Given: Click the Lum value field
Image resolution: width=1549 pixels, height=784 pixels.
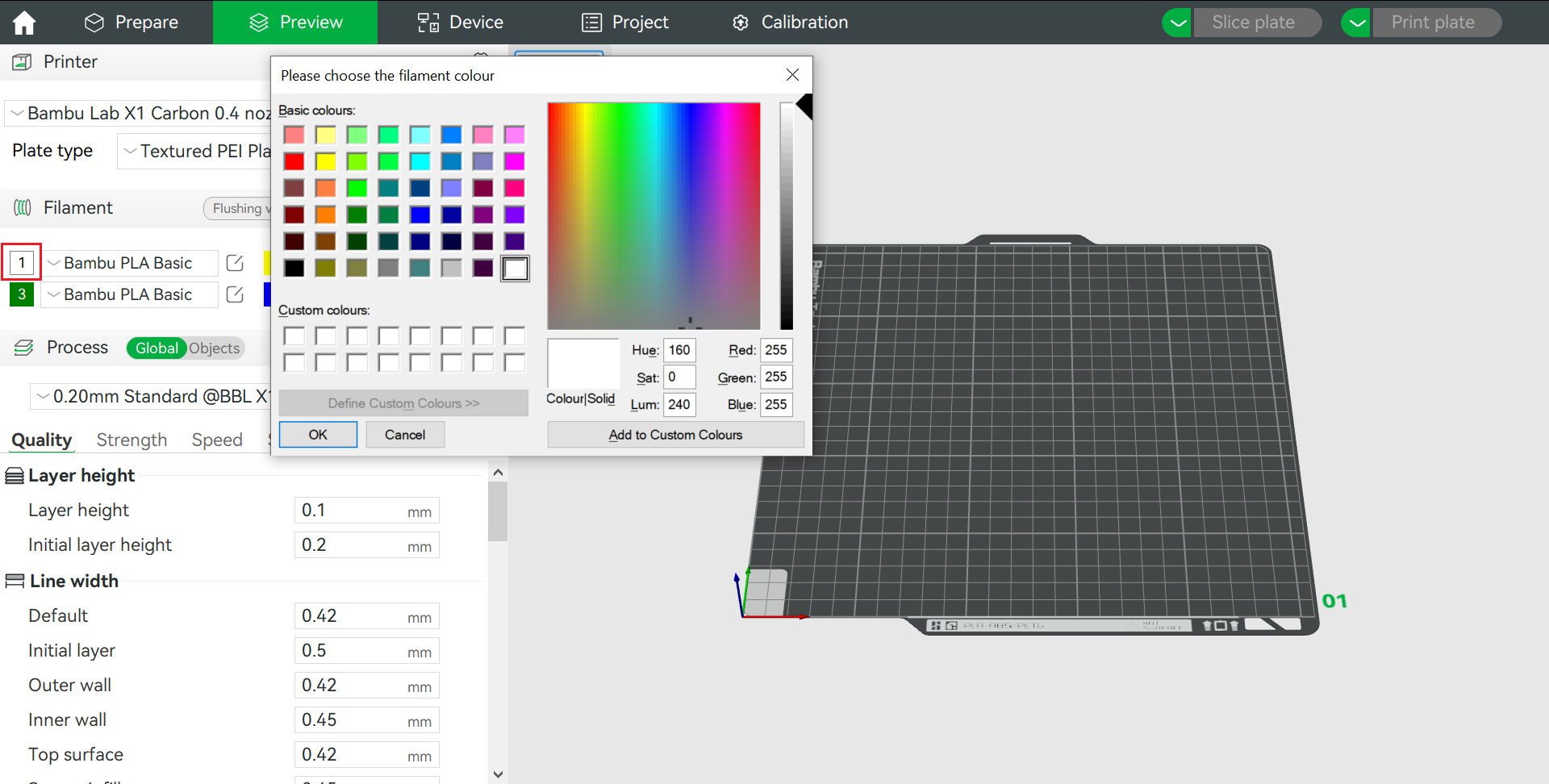Looking at the screenshot, I should coord(679,404).
